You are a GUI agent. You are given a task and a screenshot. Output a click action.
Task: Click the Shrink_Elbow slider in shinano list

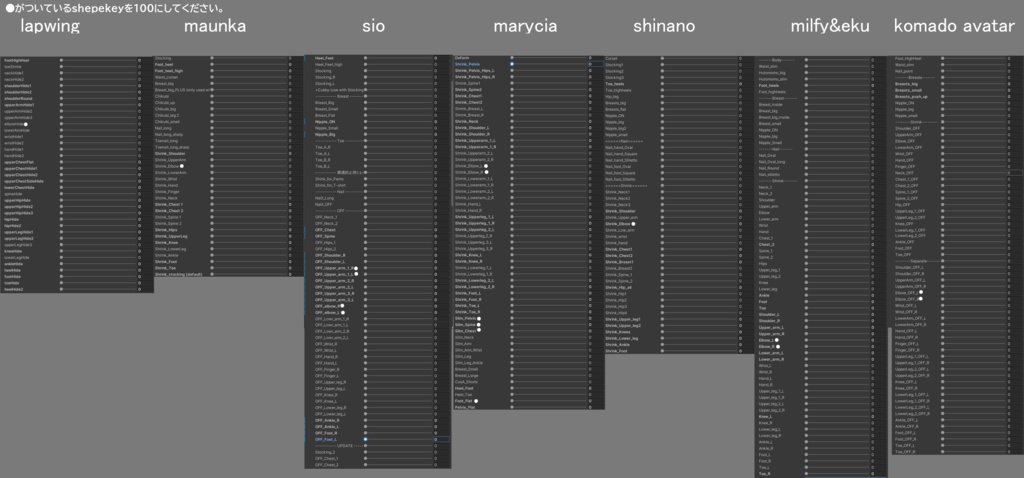coord(699,224)
